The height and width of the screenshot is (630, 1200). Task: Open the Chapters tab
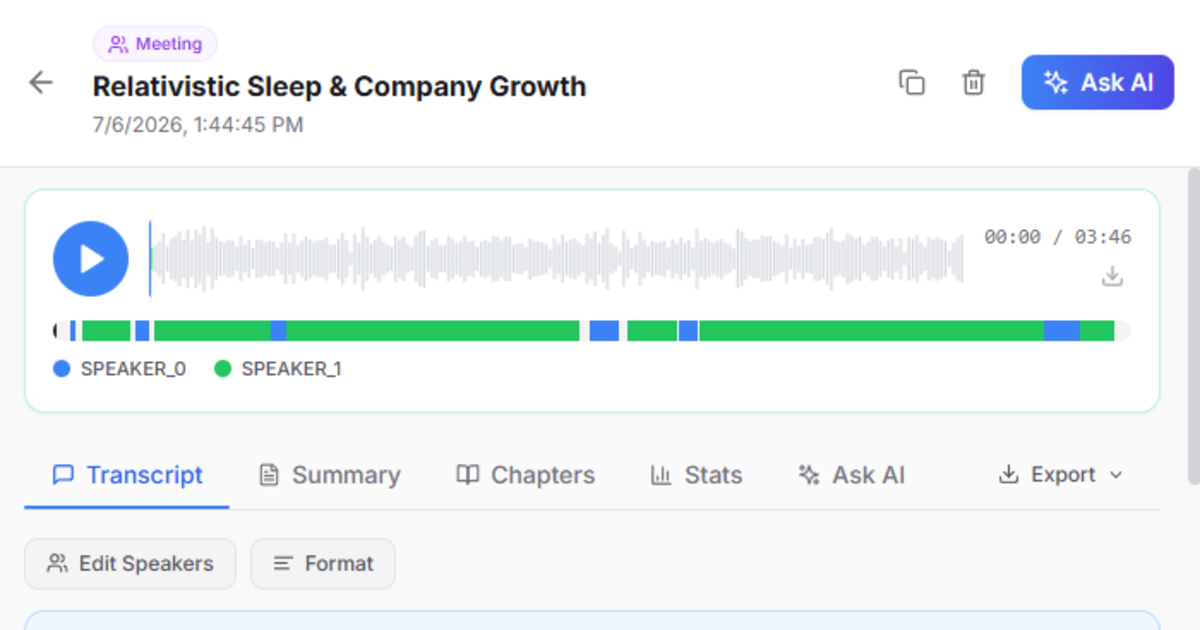[525, 475]
